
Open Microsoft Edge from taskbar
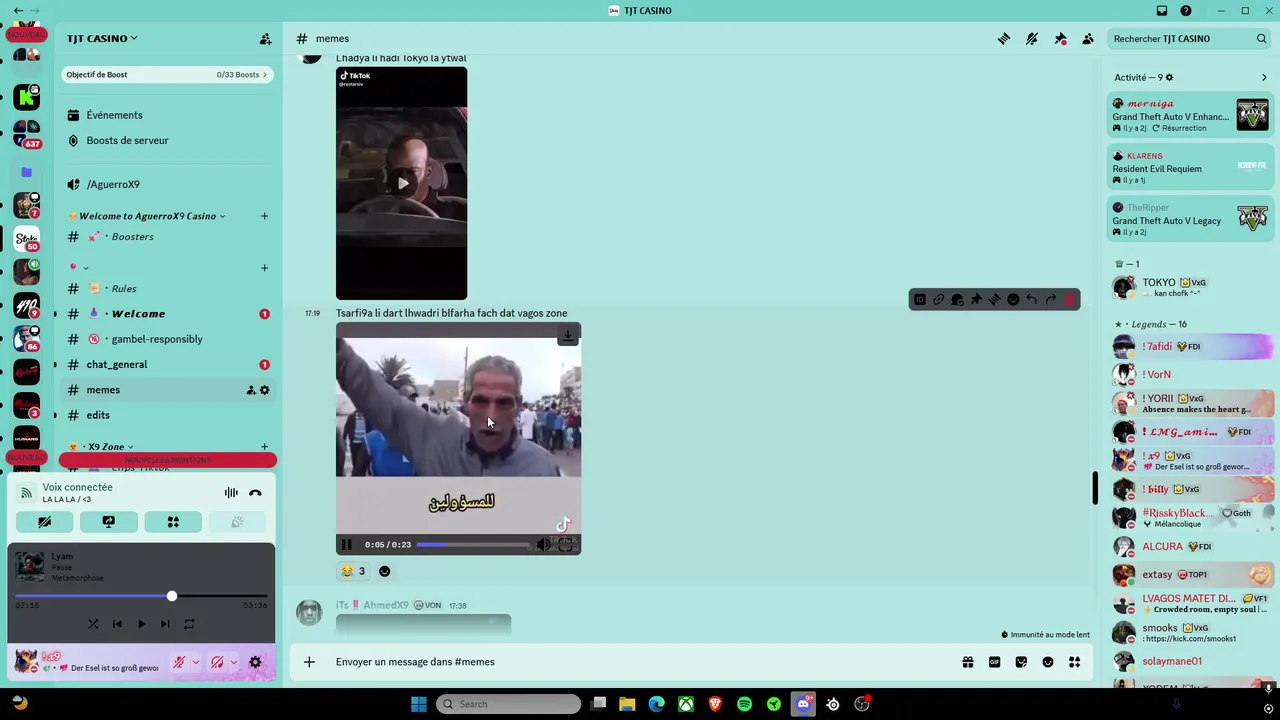[656, 704]
